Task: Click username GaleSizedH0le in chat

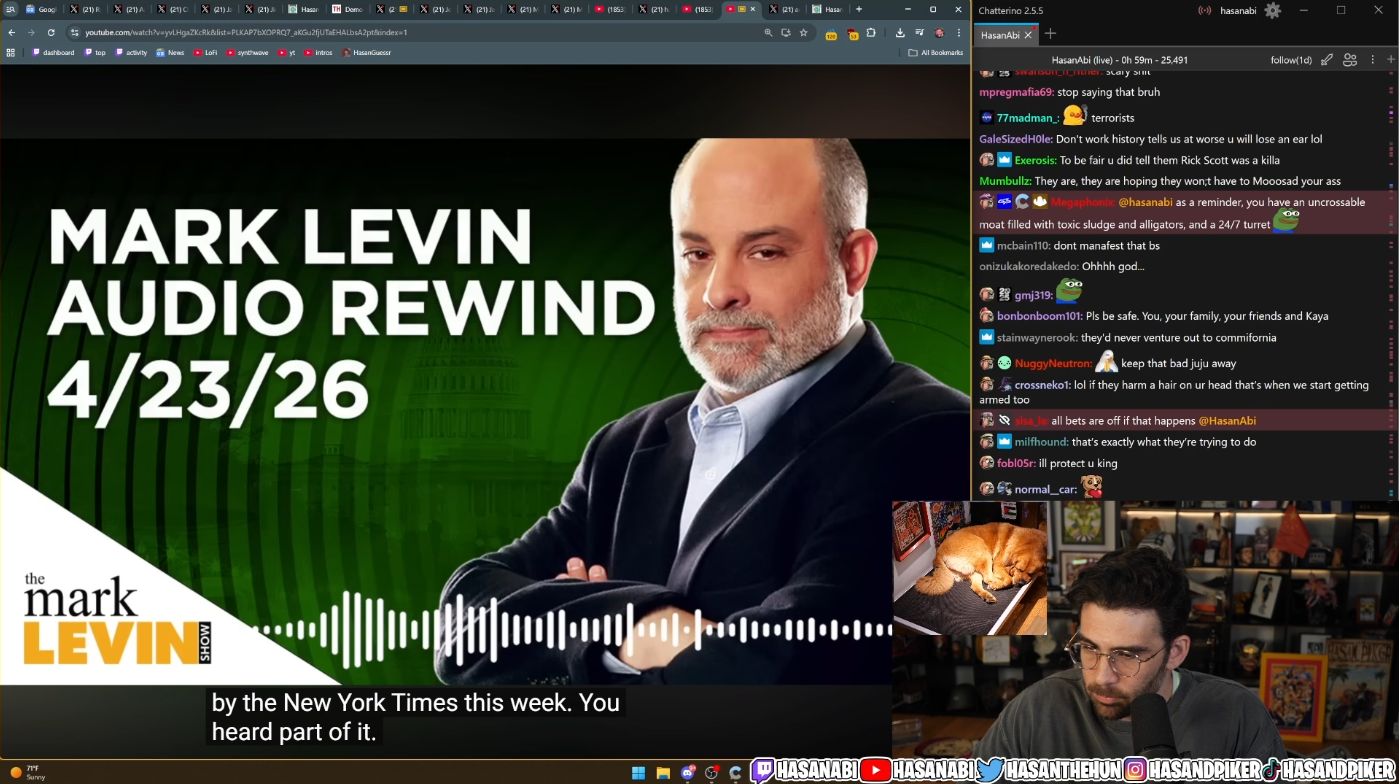Action: click(x=1015, y=139)
